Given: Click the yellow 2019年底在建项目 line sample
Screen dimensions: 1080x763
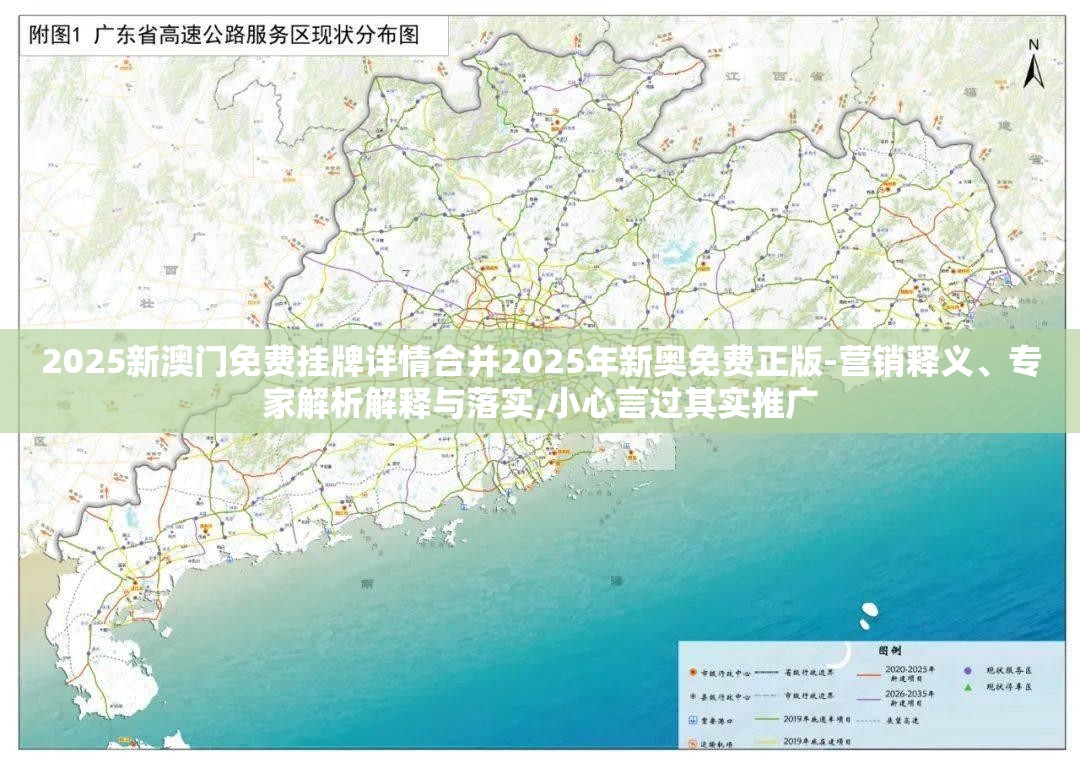Looking at the screenshot, I should pos(767,742).
